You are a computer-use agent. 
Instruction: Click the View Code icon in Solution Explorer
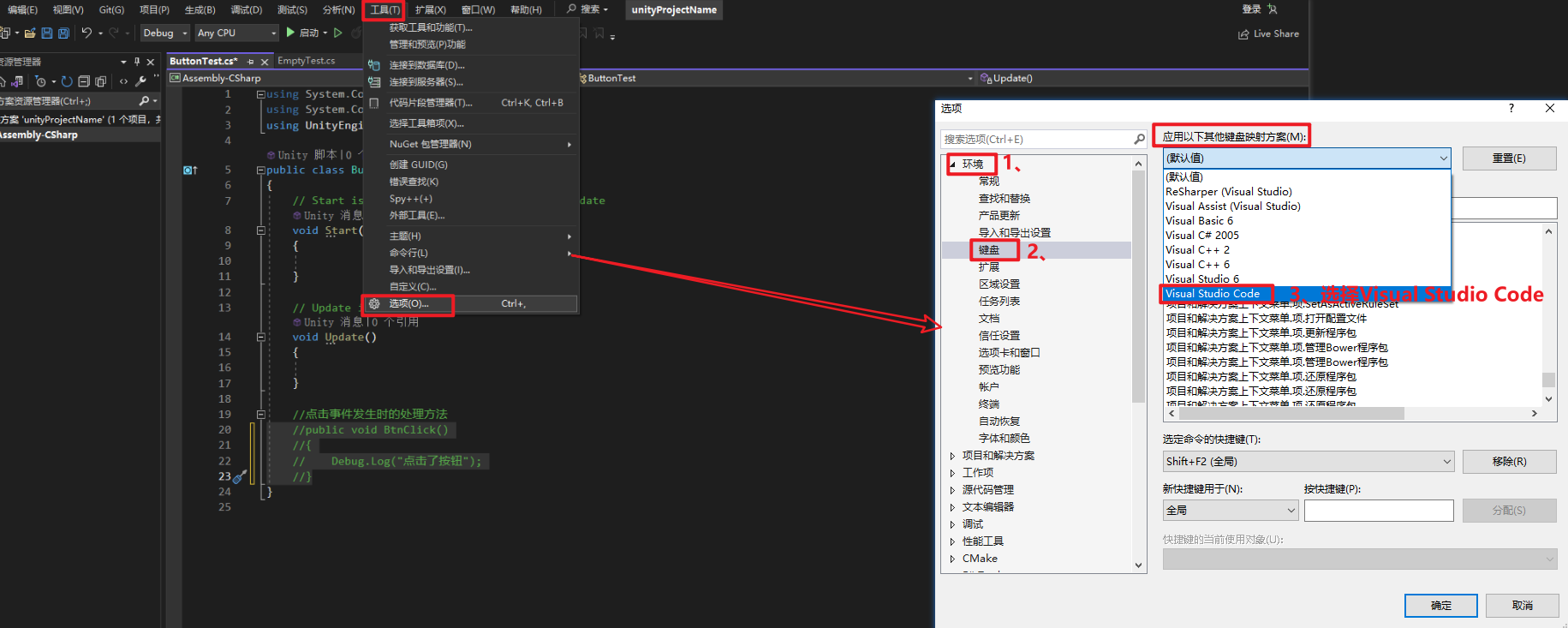point(124,81)
